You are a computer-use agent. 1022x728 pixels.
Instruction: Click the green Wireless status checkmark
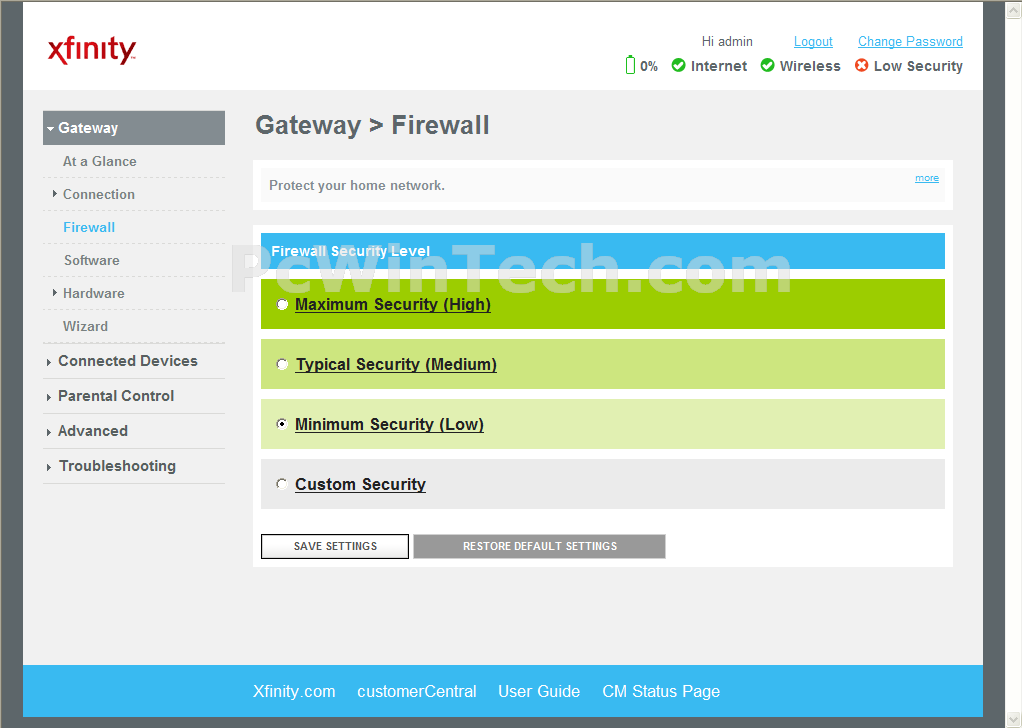coord(768,65)
